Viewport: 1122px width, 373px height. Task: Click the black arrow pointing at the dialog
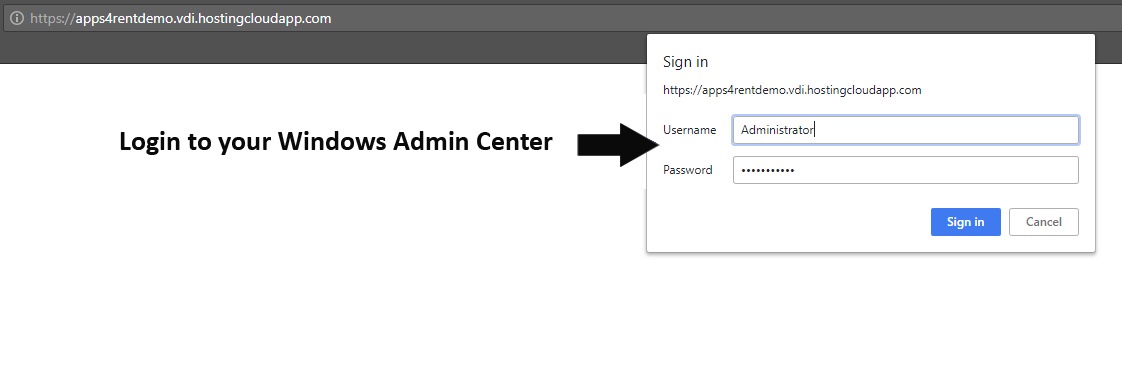click(x=619, y=145)
